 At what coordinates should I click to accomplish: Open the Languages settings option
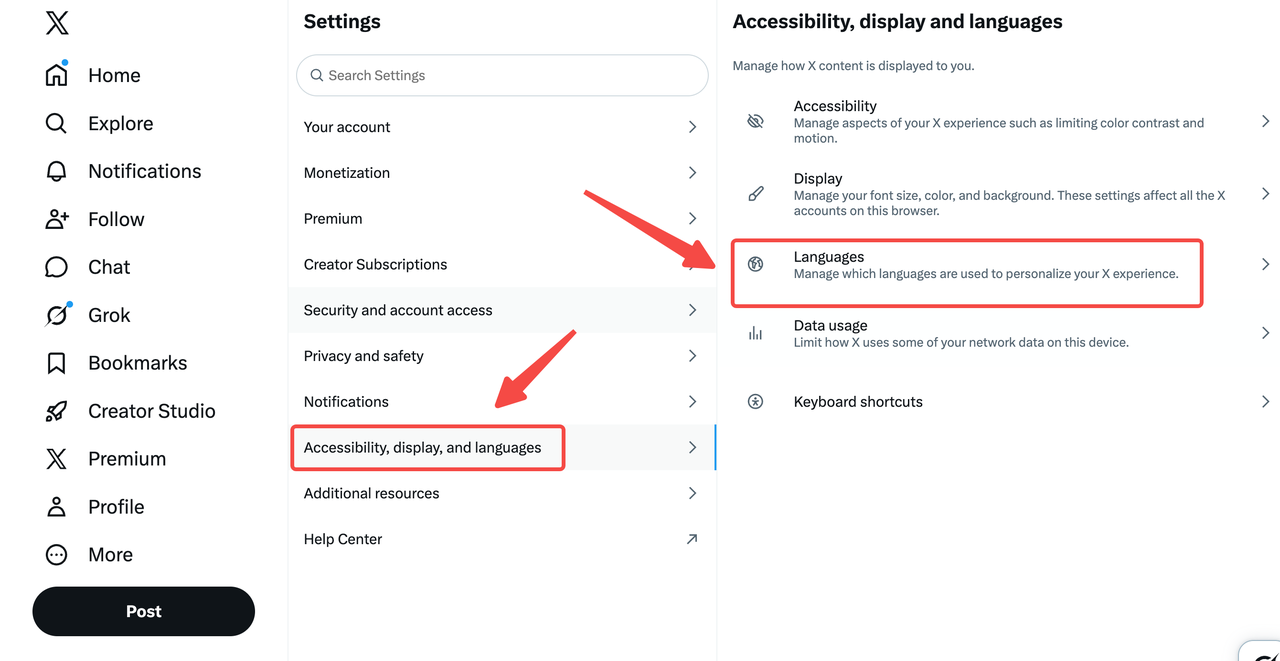[x=967, y=265]
